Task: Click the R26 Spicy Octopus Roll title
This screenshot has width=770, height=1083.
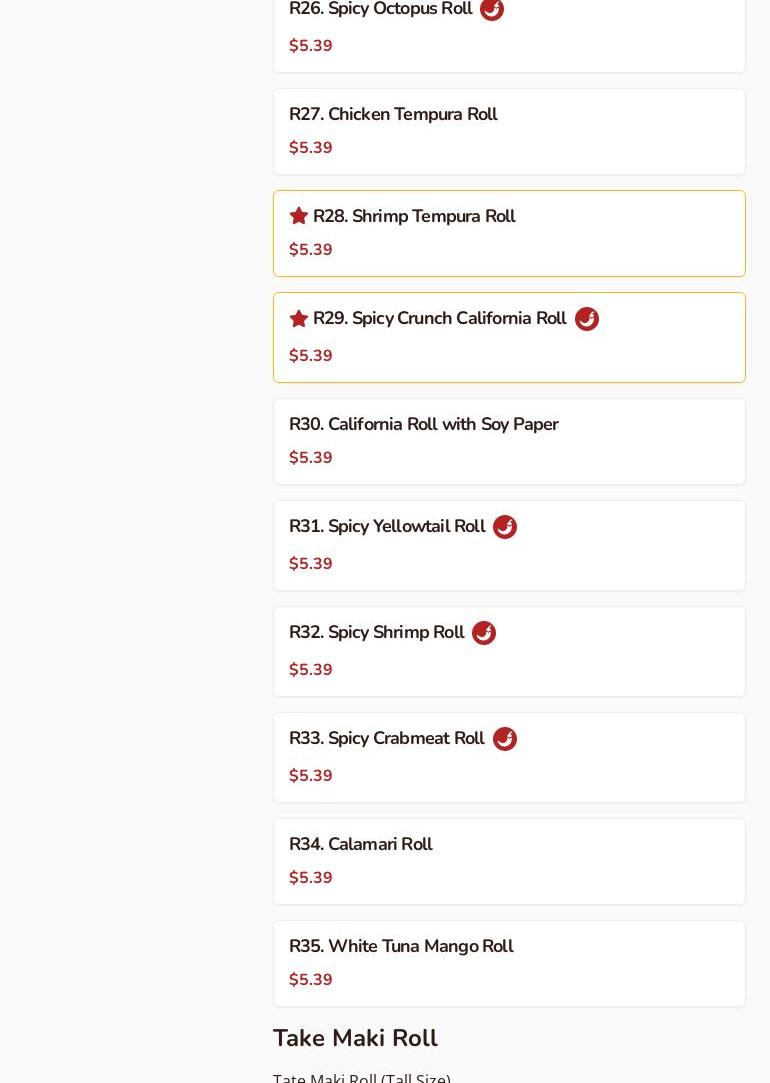Action: click(380, 9)
